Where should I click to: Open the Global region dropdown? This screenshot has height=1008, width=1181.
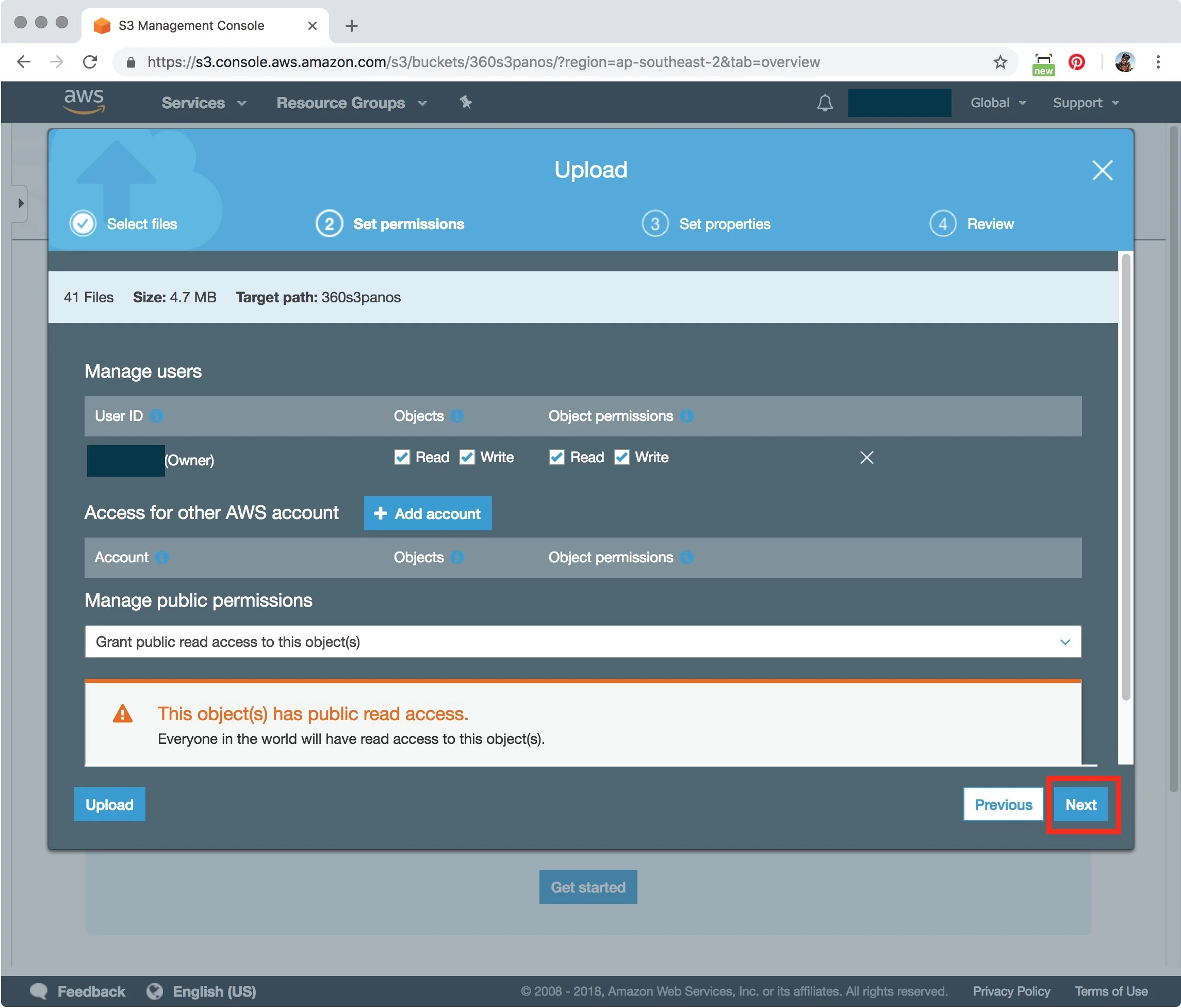click(x=998, y=103)
